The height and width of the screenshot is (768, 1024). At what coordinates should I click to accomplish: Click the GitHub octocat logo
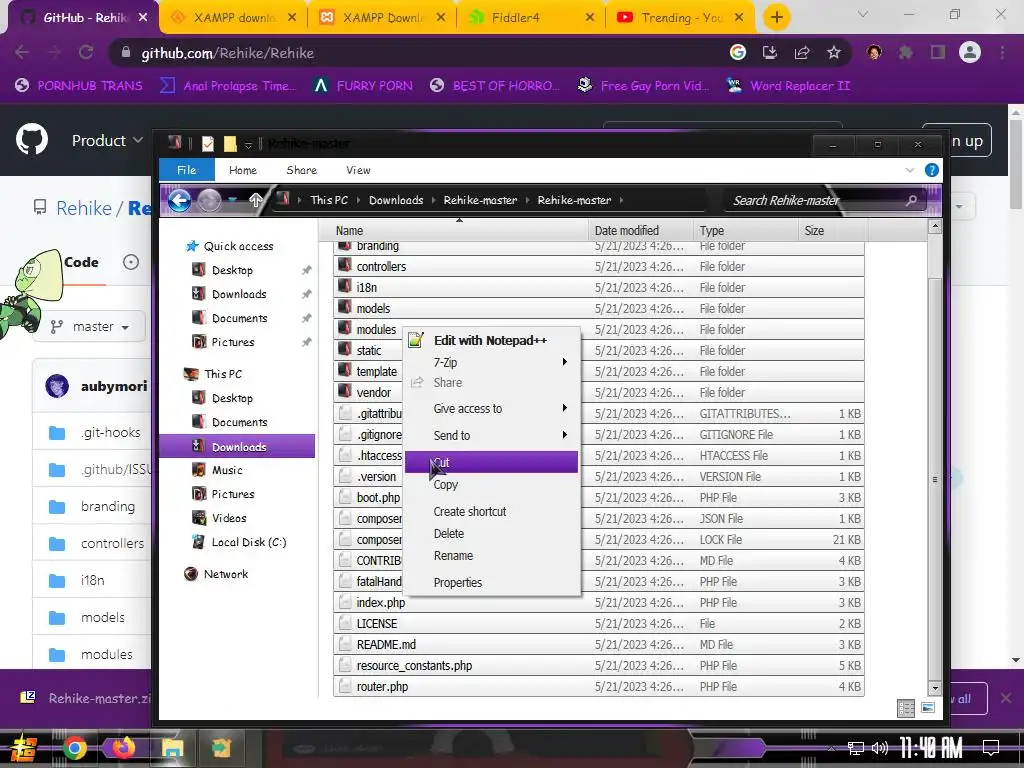pos(32,139)
